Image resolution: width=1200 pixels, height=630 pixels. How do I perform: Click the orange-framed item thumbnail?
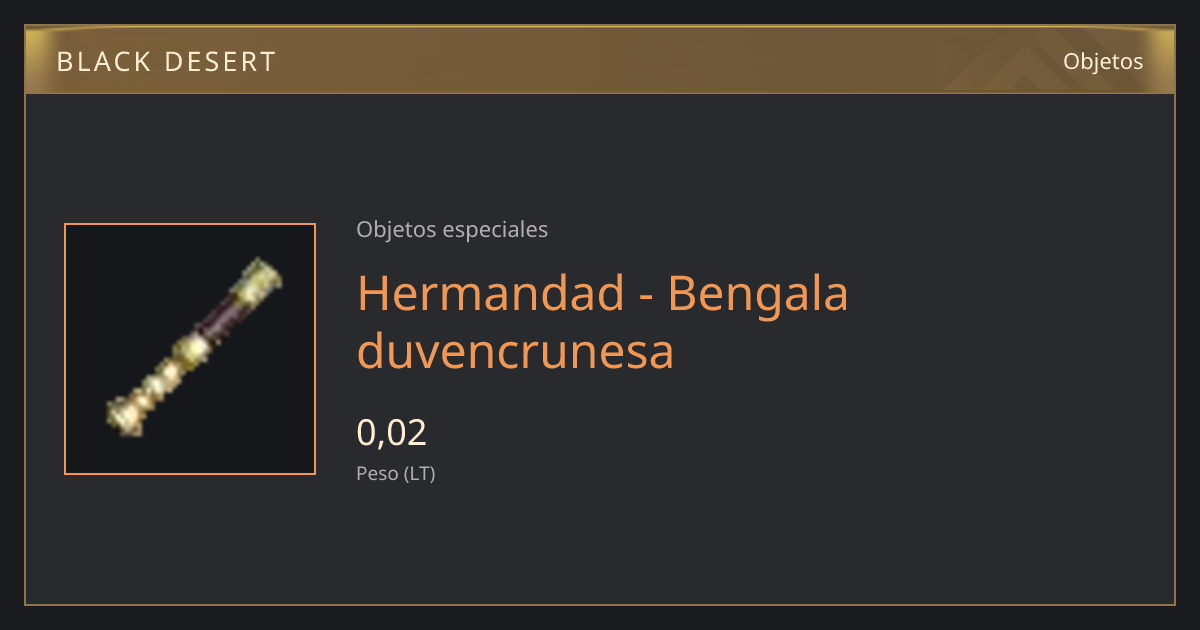190,349
